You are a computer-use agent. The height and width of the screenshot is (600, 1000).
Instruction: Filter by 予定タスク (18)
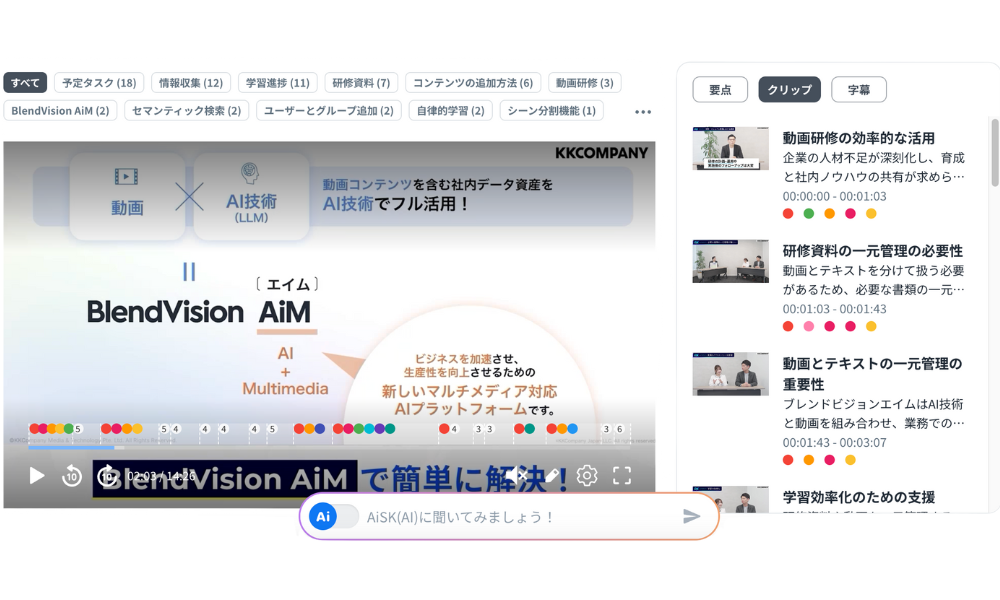pyautogui.click(x=99, y=83)
